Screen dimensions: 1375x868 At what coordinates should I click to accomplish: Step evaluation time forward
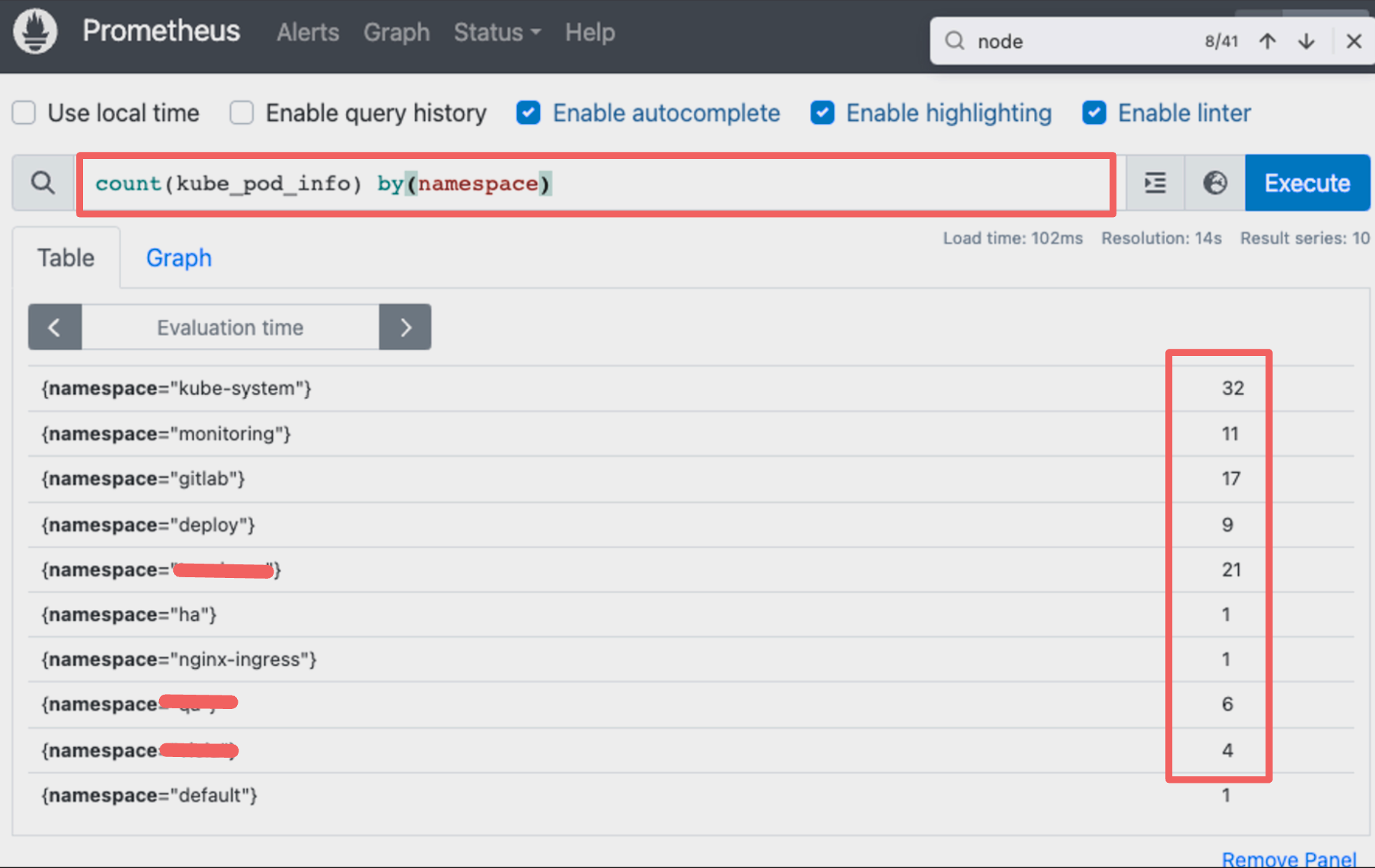(405, 327)
